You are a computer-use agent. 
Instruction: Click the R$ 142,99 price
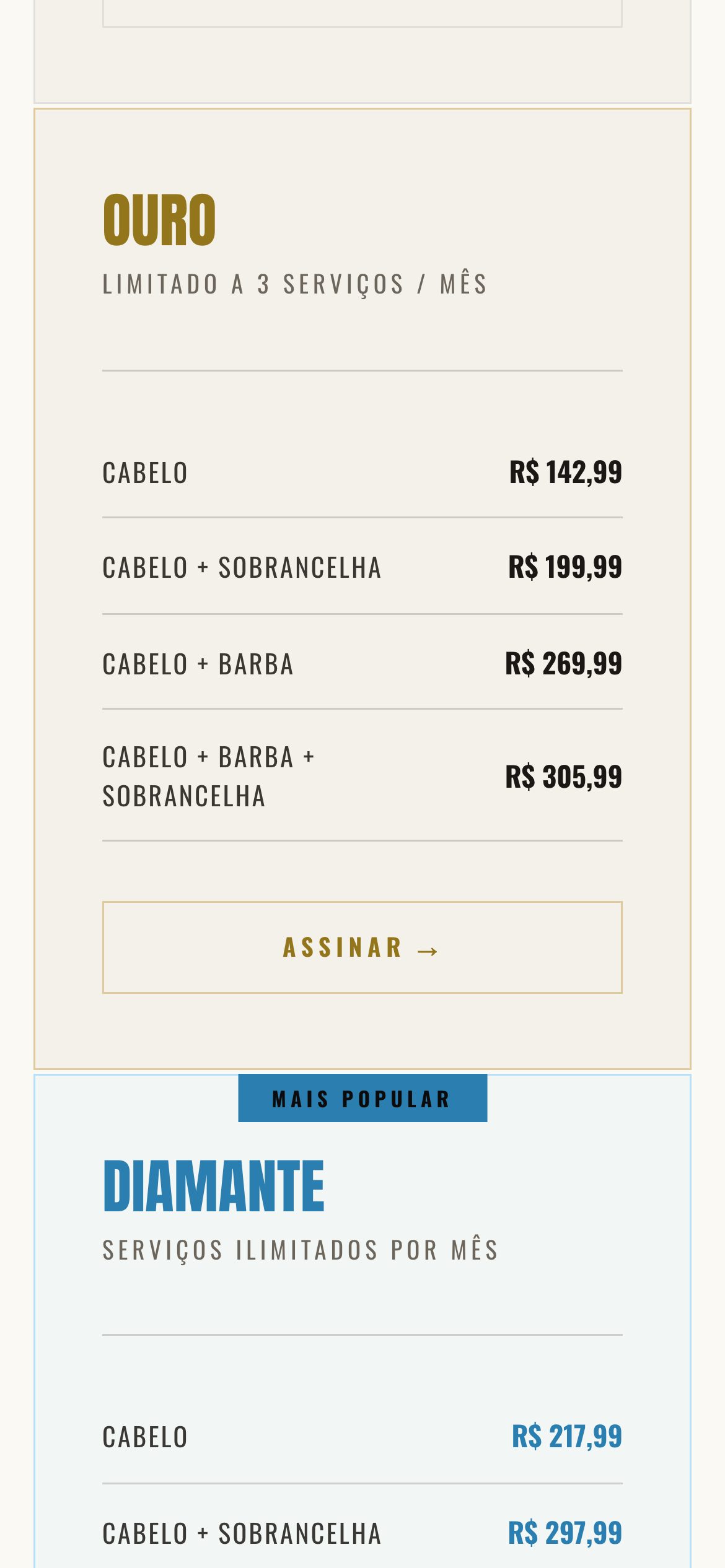[x=565, y=473]
